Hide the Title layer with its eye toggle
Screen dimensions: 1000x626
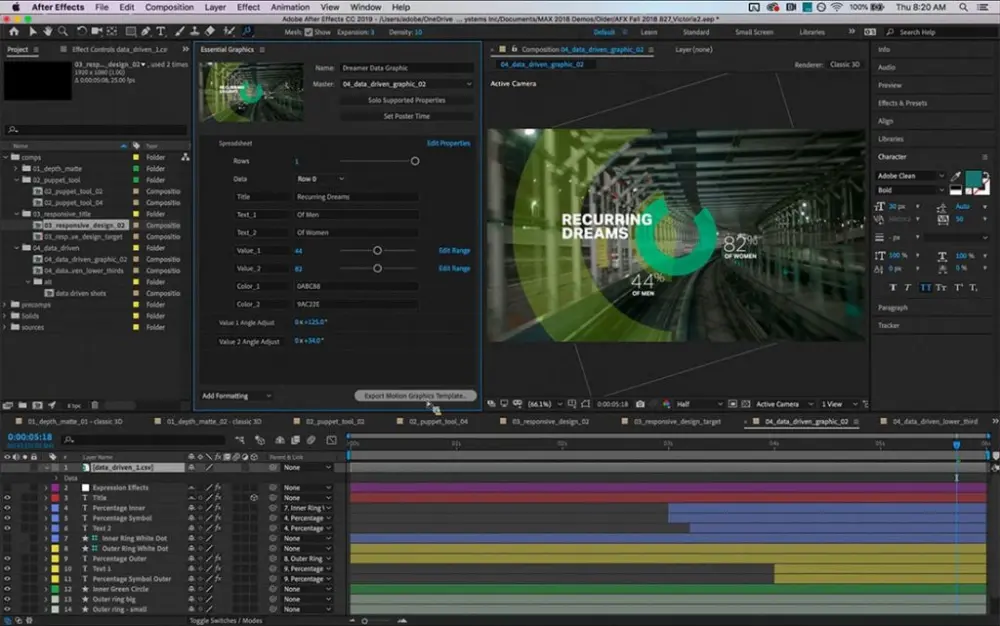7,497
